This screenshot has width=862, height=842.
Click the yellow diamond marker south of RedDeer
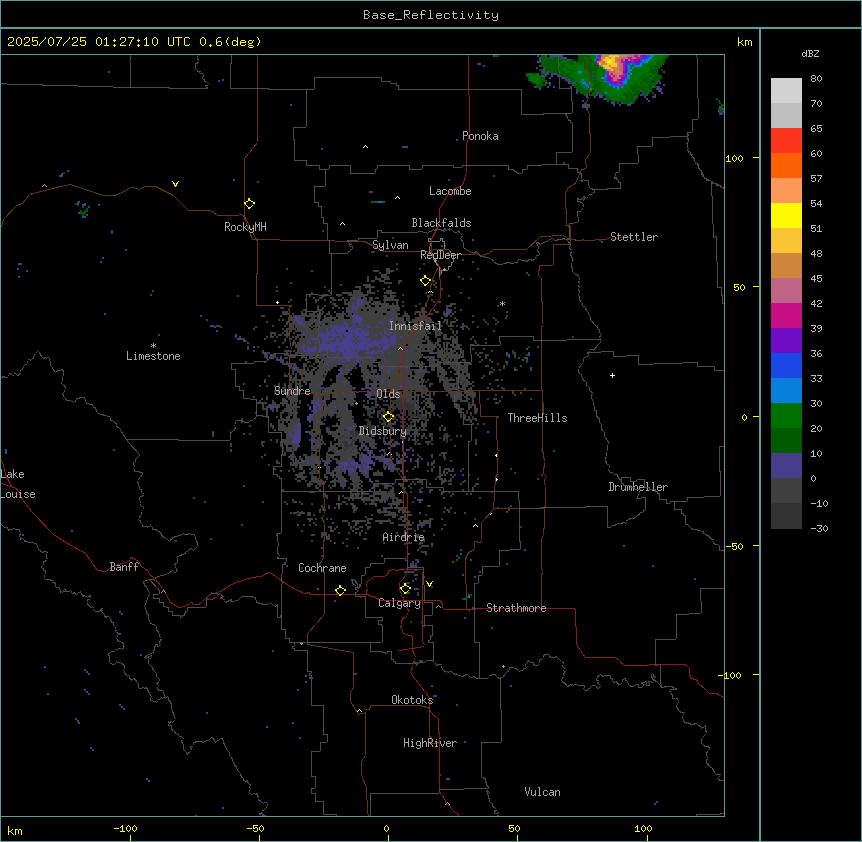[x=425, y=281]
